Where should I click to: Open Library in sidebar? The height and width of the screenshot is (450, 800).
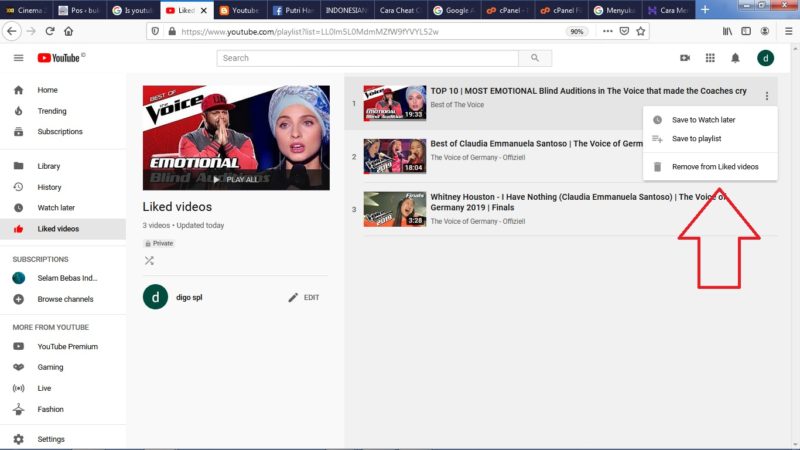click(x=63, y=166)
